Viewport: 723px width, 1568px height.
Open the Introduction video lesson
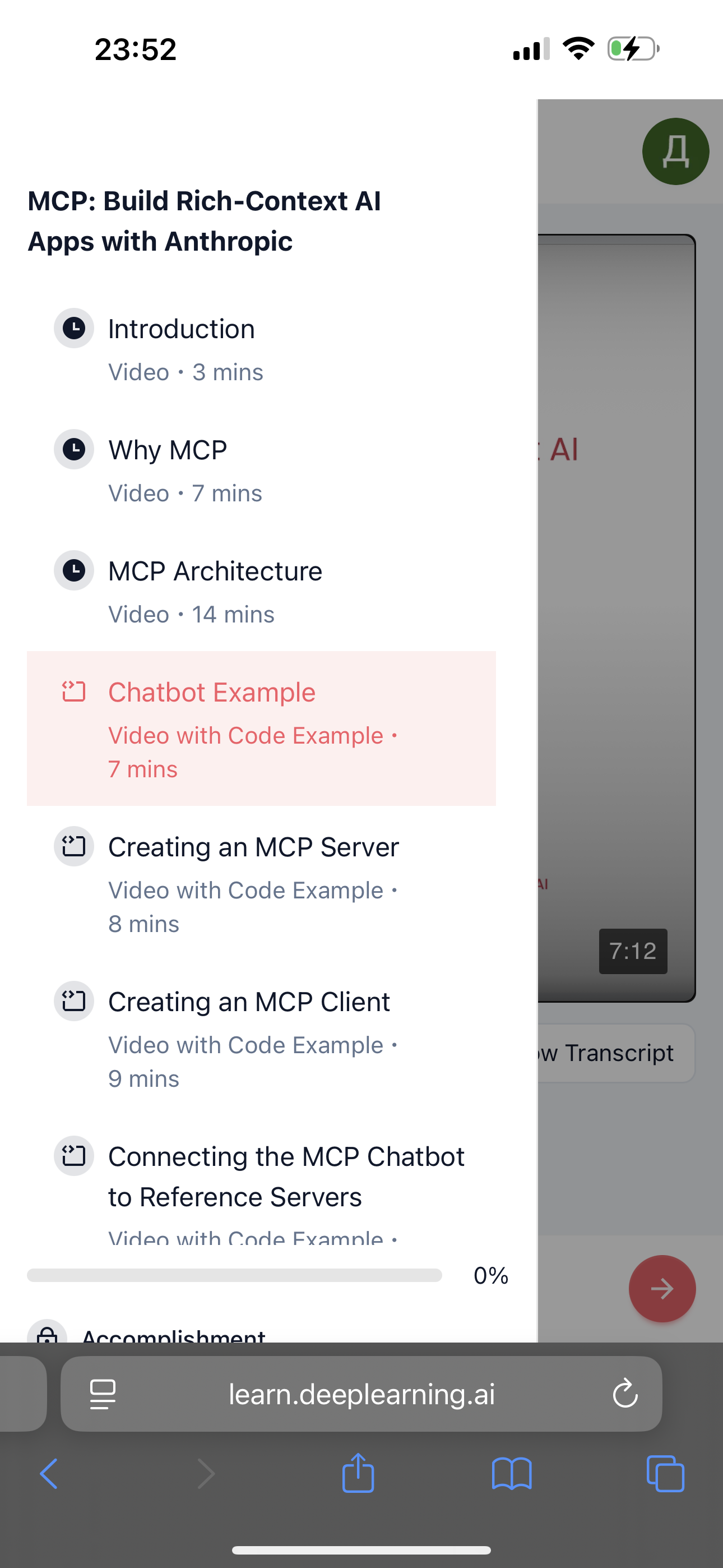click(x=182, y=329)
